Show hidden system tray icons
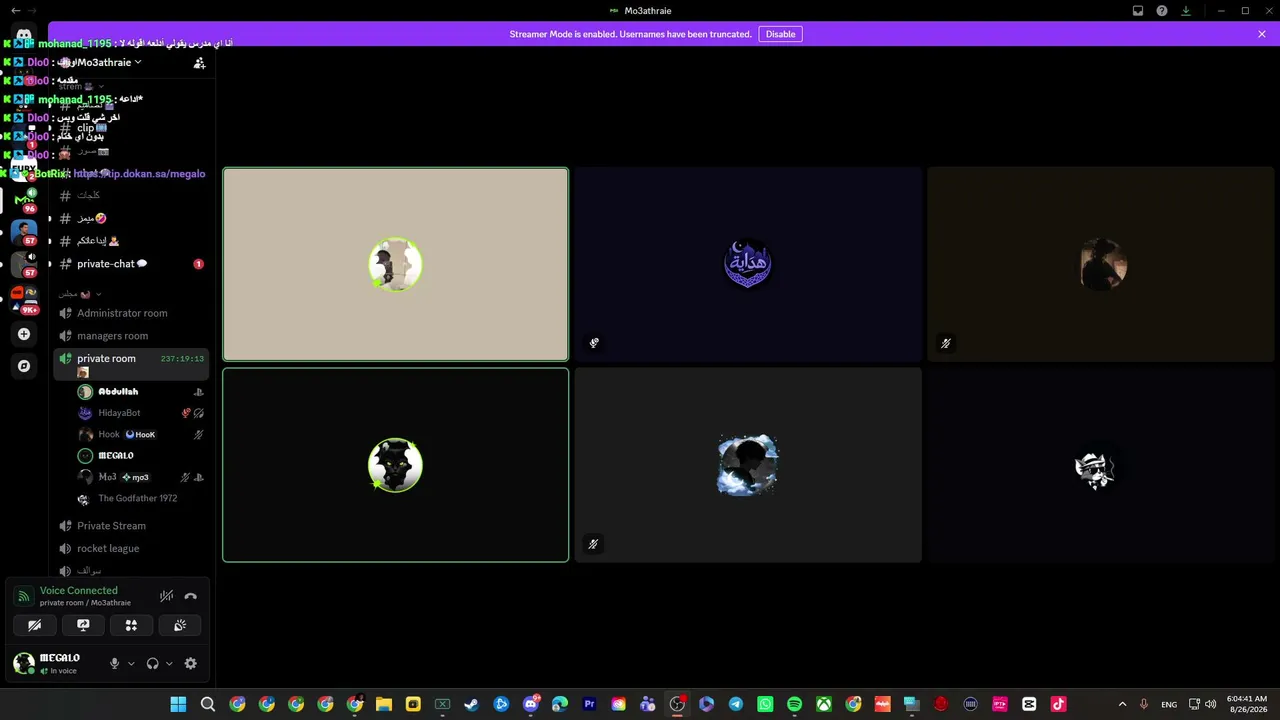This screenshot has height=720, width=1280. 1122,704
